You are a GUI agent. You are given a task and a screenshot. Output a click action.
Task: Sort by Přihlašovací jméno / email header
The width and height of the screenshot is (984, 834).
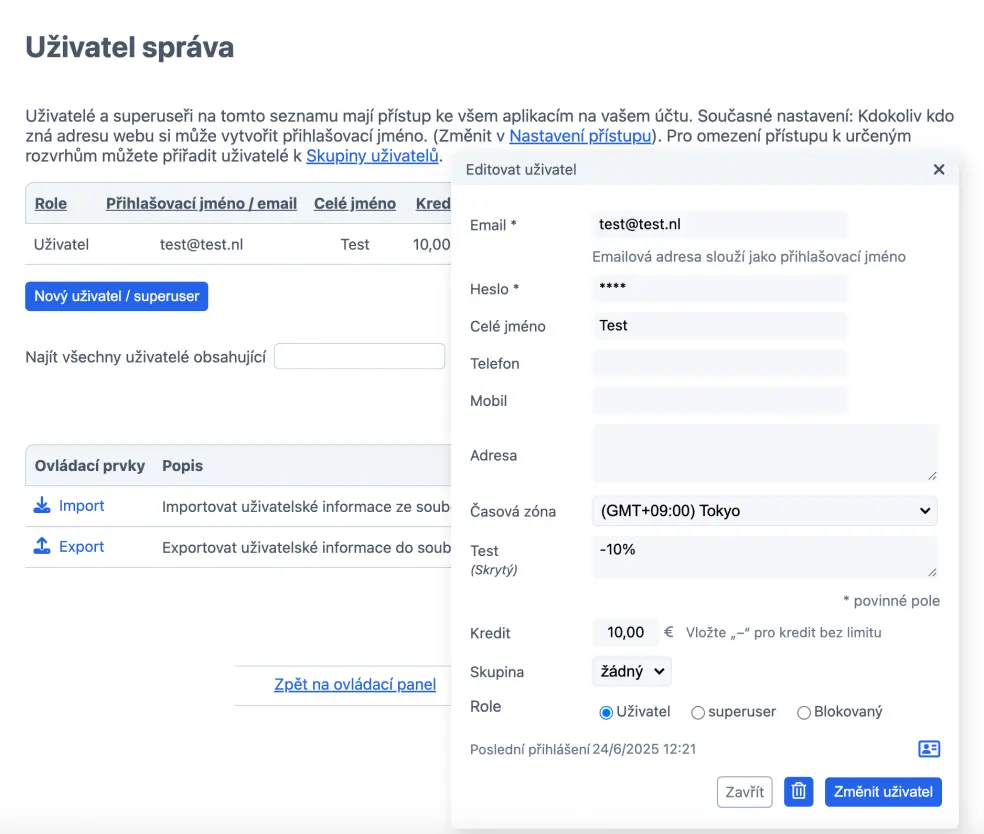201,204
